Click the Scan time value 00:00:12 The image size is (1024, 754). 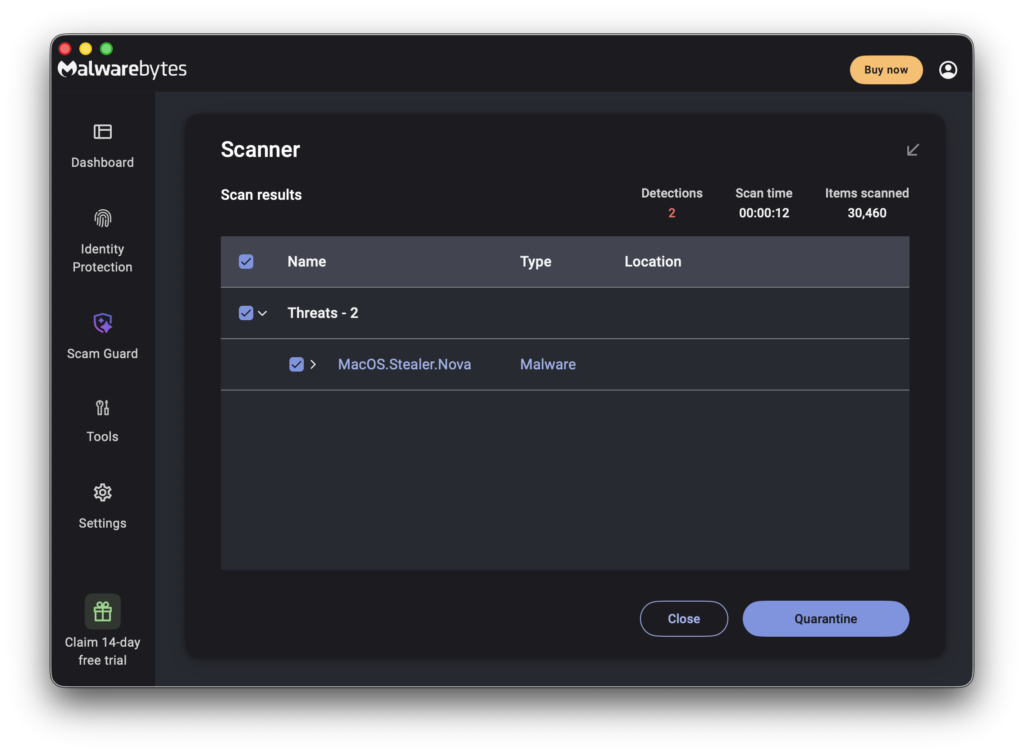(763, 213)
